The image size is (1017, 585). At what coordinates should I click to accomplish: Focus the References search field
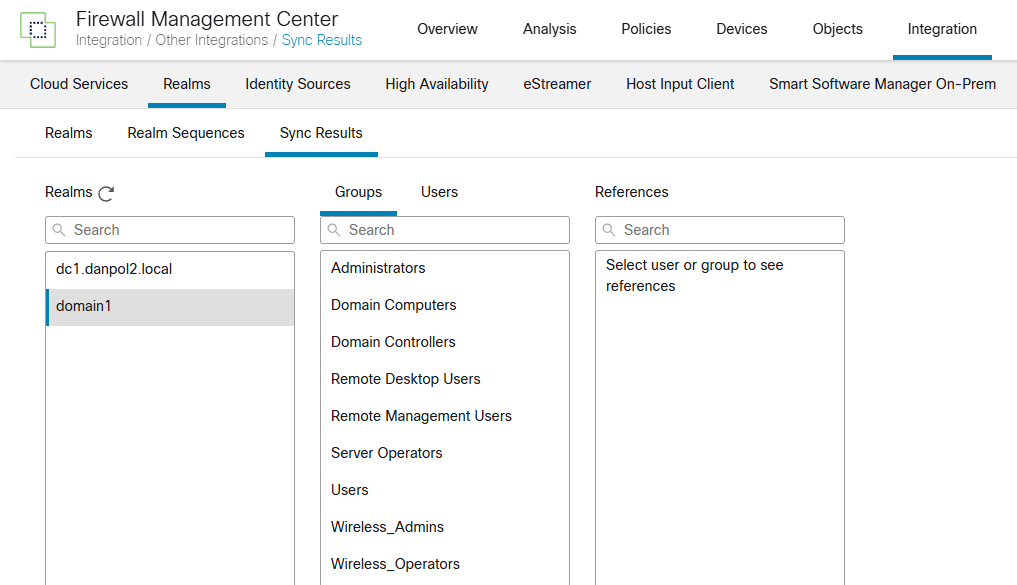pyautogui.click(x=720, y=230)
